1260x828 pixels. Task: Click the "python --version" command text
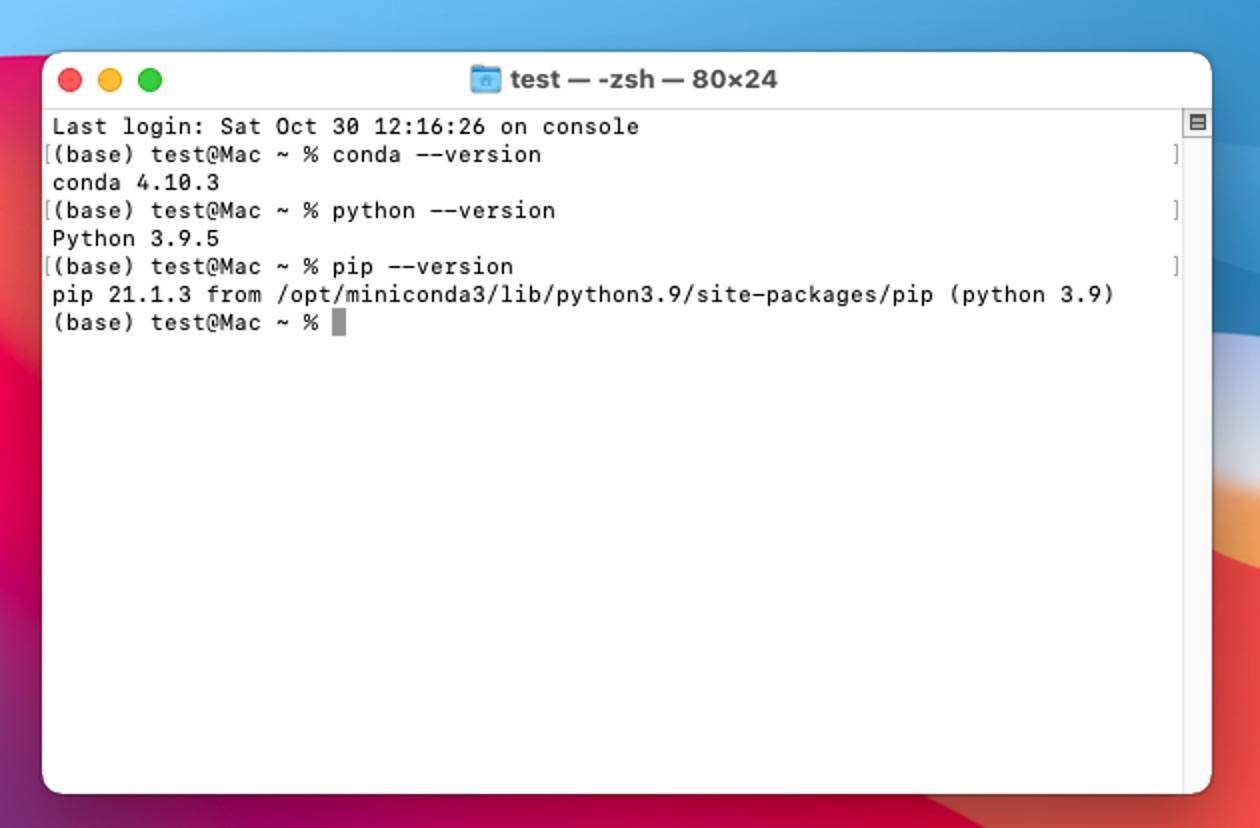pos(443,211)
